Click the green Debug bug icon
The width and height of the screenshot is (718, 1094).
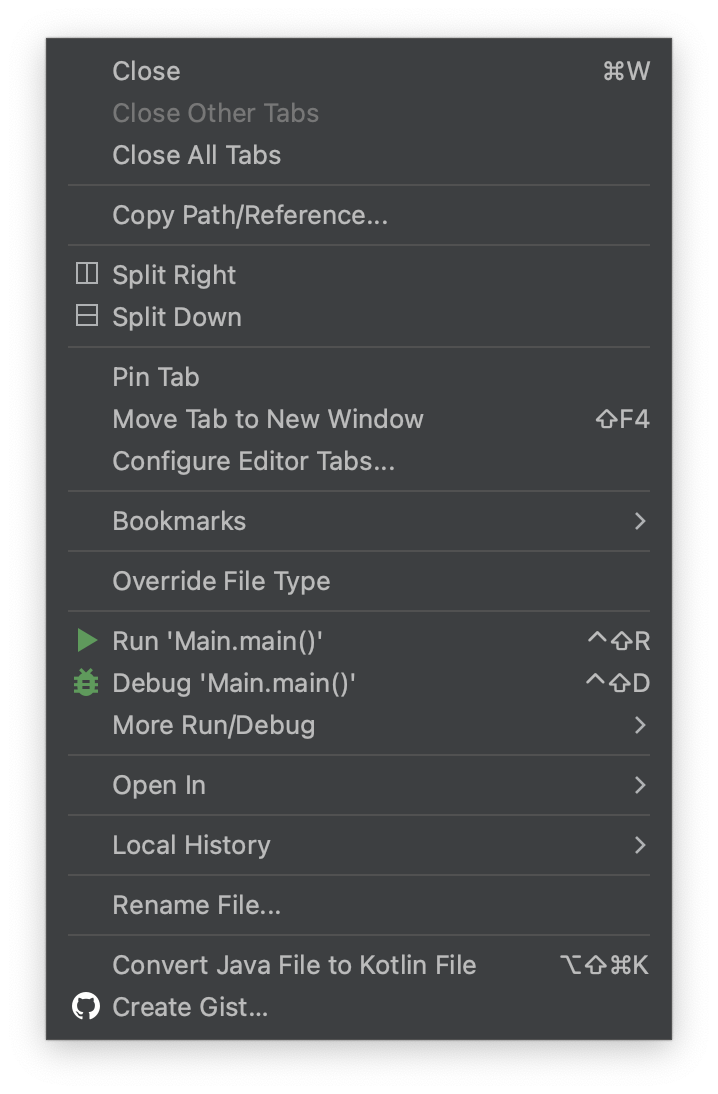click(87, 682)
